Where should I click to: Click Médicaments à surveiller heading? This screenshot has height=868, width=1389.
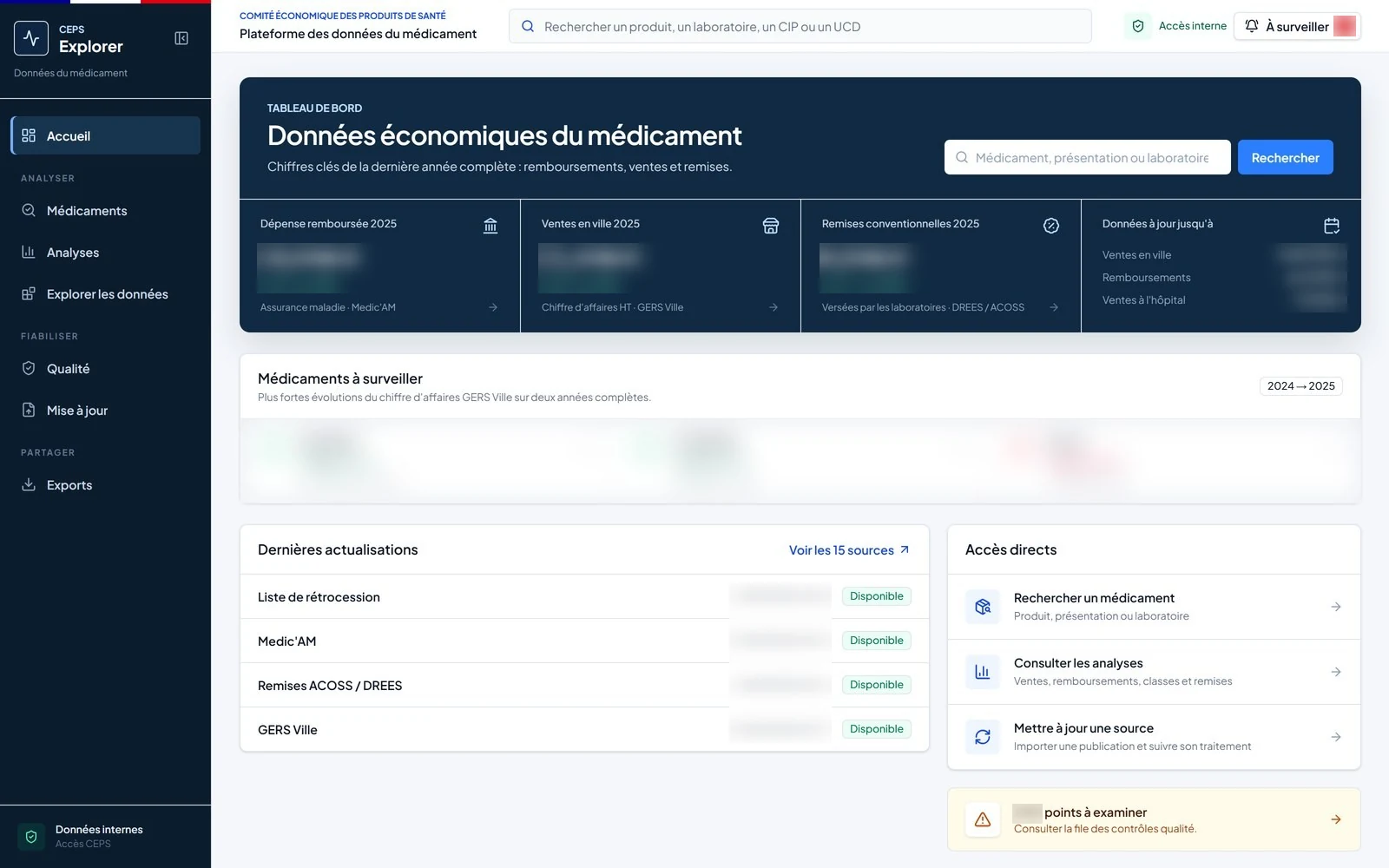340,378
